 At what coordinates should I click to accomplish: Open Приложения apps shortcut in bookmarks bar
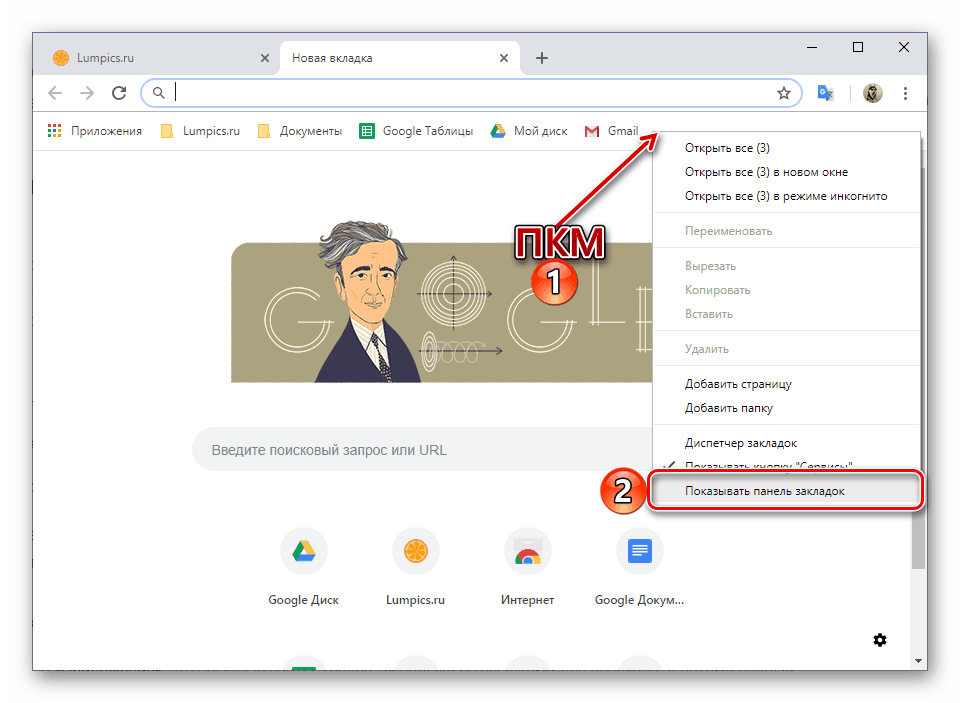[x=95, y=131]
